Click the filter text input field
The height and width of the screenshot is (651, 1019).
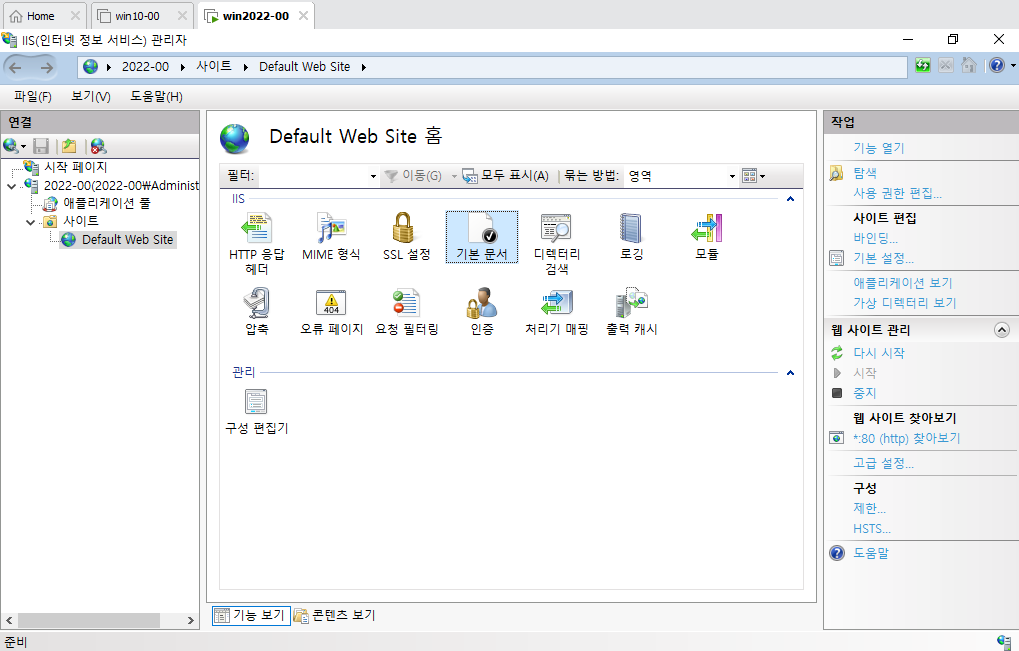point(313,176)
